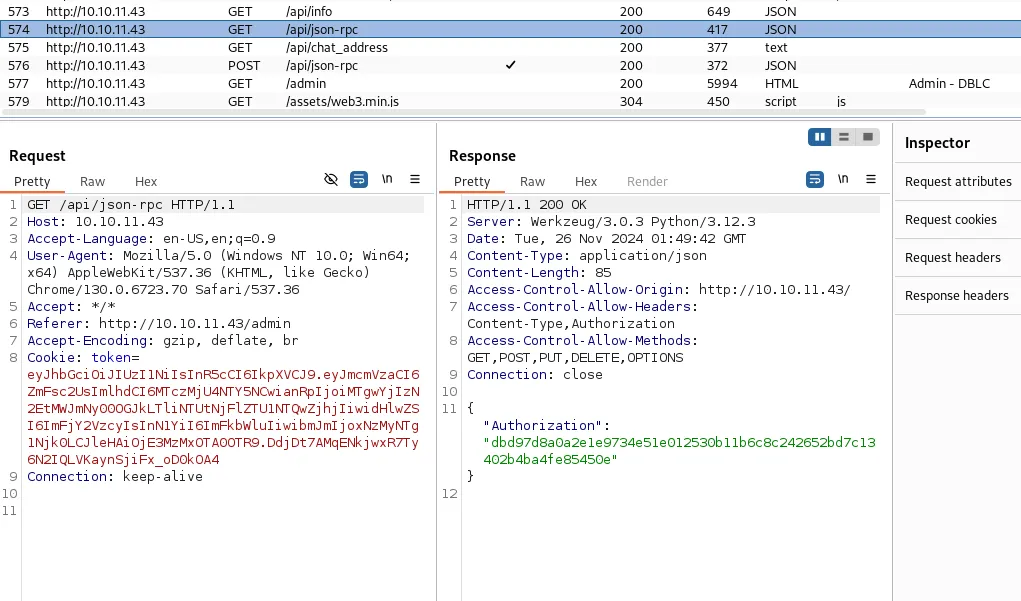Select vertical stacked layout icon

click(844, 137)
